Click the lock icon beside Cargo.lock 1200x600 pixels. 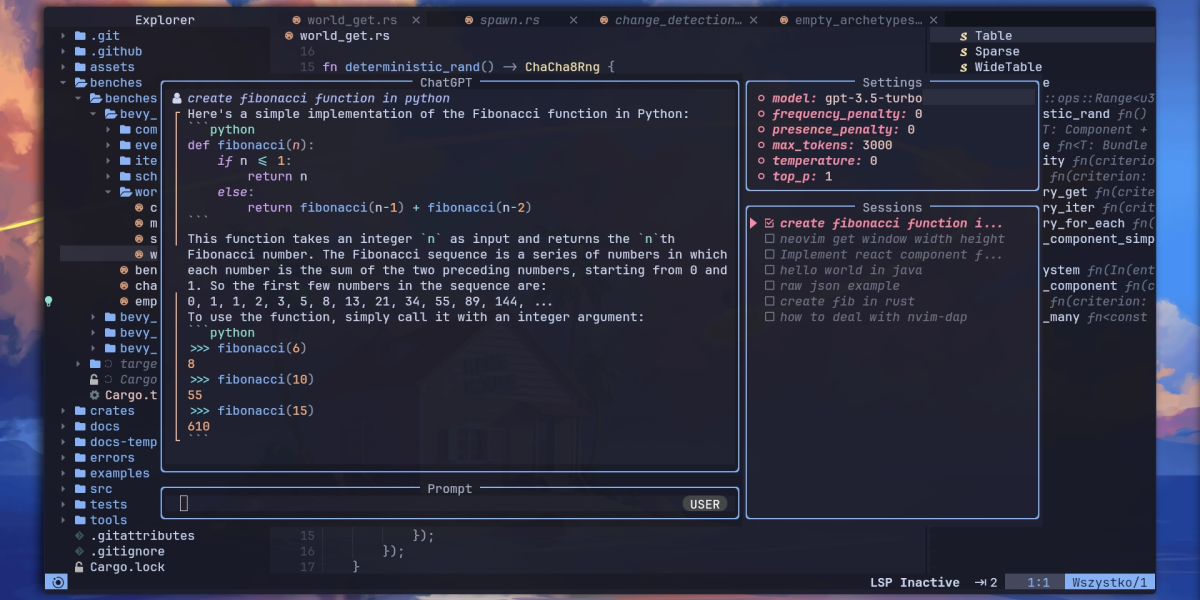coord(78,566)
